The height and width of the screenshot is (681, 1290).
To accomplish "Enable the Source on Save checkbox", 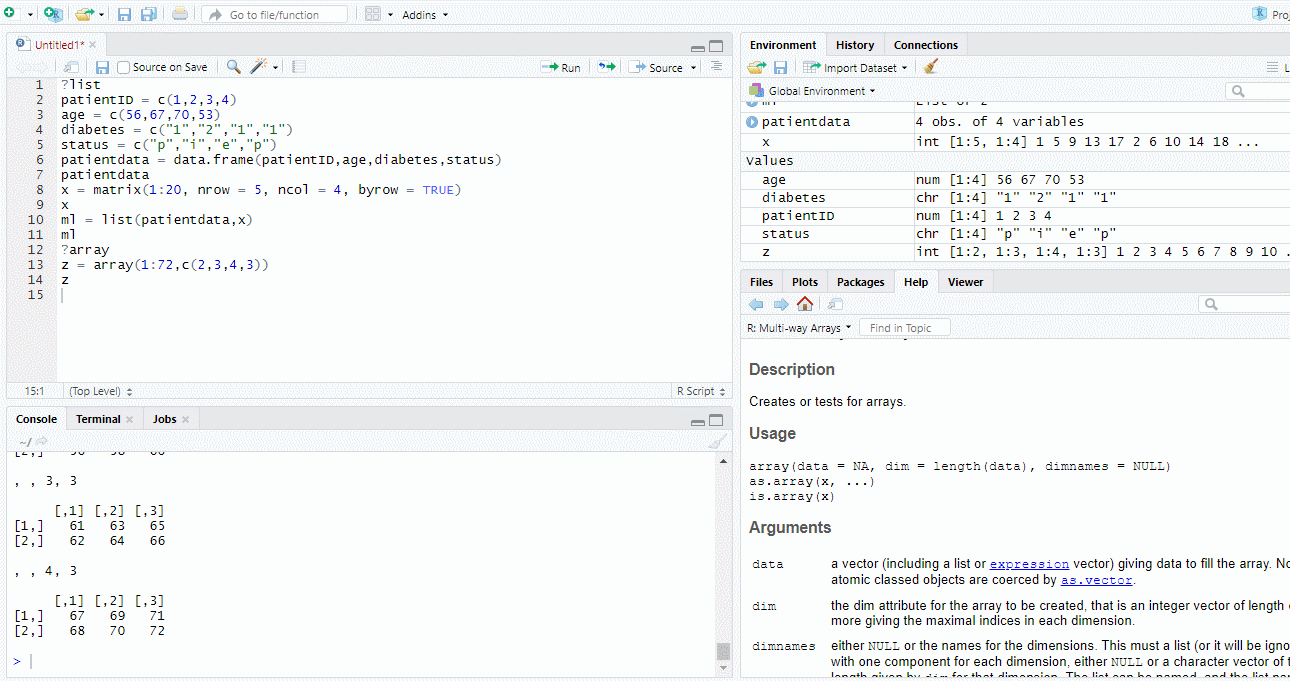I will [124, 67].
